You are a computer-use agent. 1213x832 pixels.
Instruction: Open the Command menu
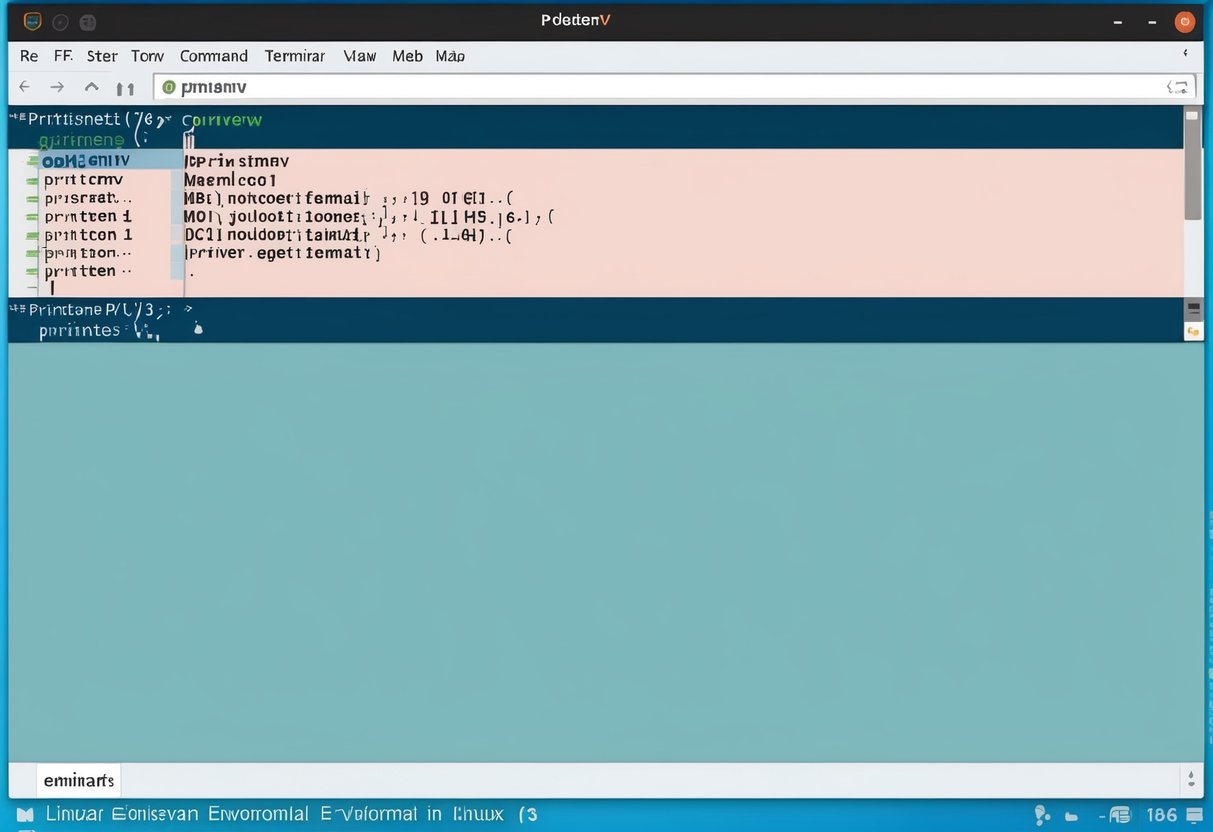click(x=213, y=56)
